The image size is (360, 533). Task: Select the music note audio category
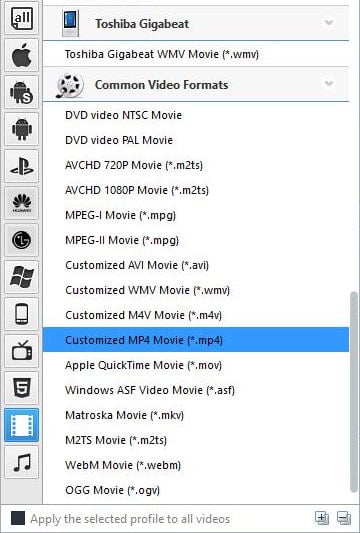pyautogui.click(x=21, y=463)
